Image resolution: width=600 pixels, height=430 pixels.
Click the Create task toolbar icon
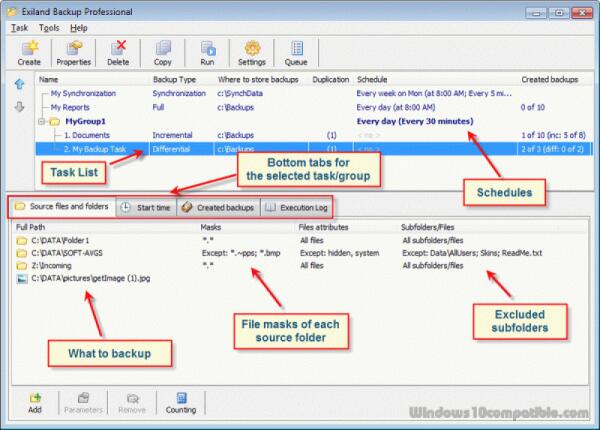coord(29,52)
